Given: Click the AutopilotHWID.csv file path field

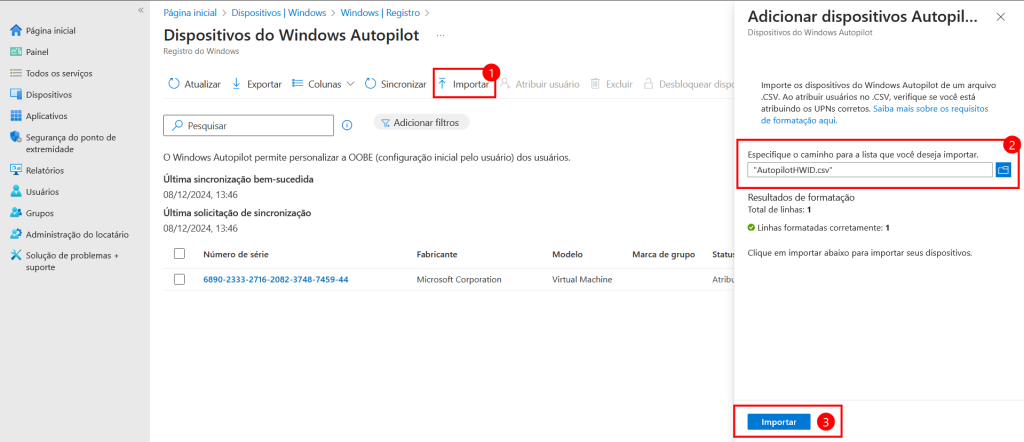Looking at the screenshot, I should 870,170.
